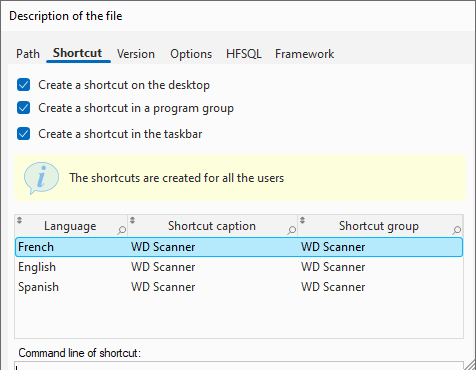
Task: Open the Options tab
Action: click(x=191, y=54)
